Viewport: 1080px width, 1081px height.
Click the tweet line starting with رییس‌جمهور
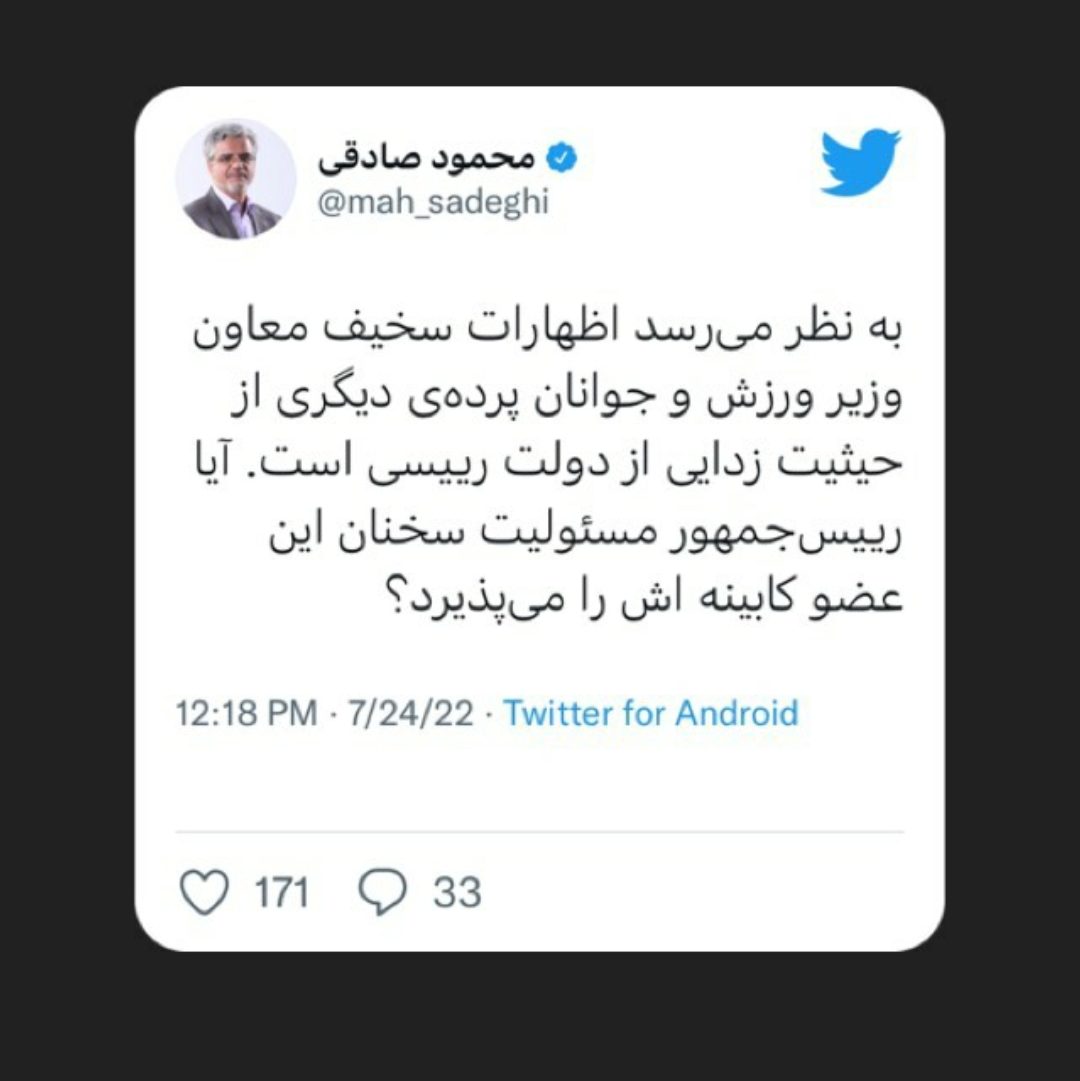click(586, 532)
